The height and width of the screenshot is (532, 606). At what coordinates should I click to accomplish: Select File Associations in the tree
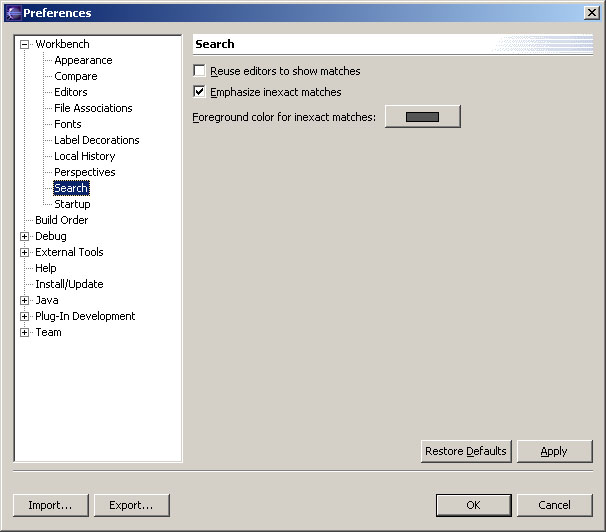(93, 108)
